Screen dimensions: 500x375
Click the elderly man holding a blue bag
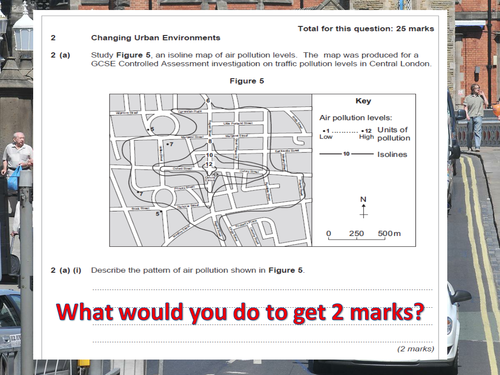(17, 162)
